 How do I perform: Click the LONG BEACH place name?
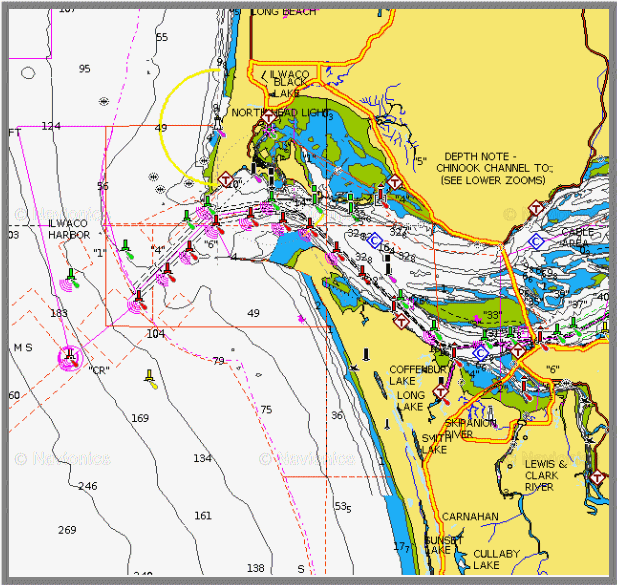click(284, 12)
